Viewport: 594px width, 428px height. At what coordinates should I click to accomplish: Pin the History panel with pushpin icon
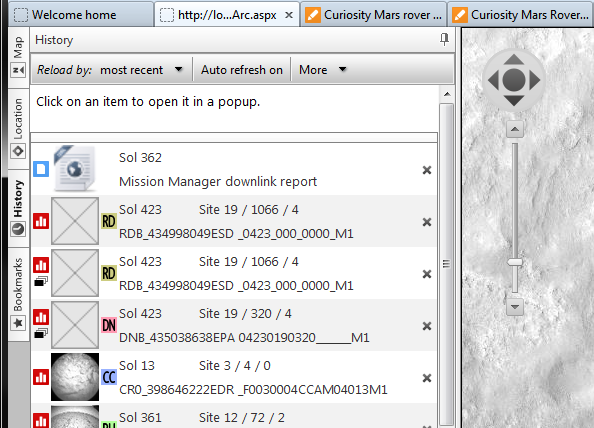[x=444, y=39]
